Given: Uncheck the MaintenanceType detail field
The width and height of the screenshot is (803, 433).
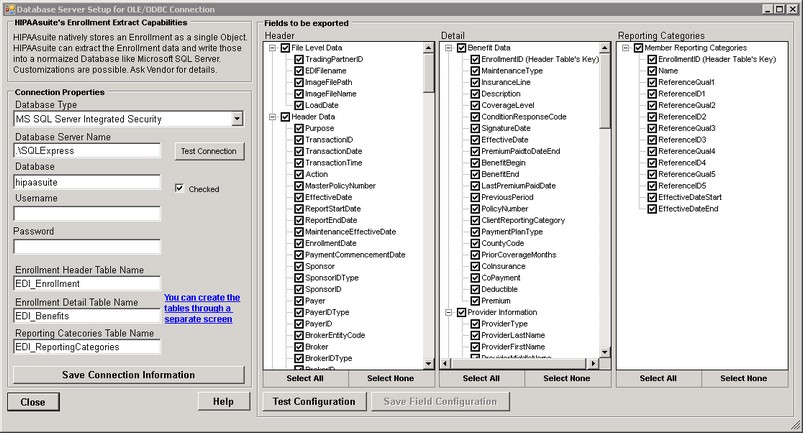Looking at the screenshot, I should 475,71.
